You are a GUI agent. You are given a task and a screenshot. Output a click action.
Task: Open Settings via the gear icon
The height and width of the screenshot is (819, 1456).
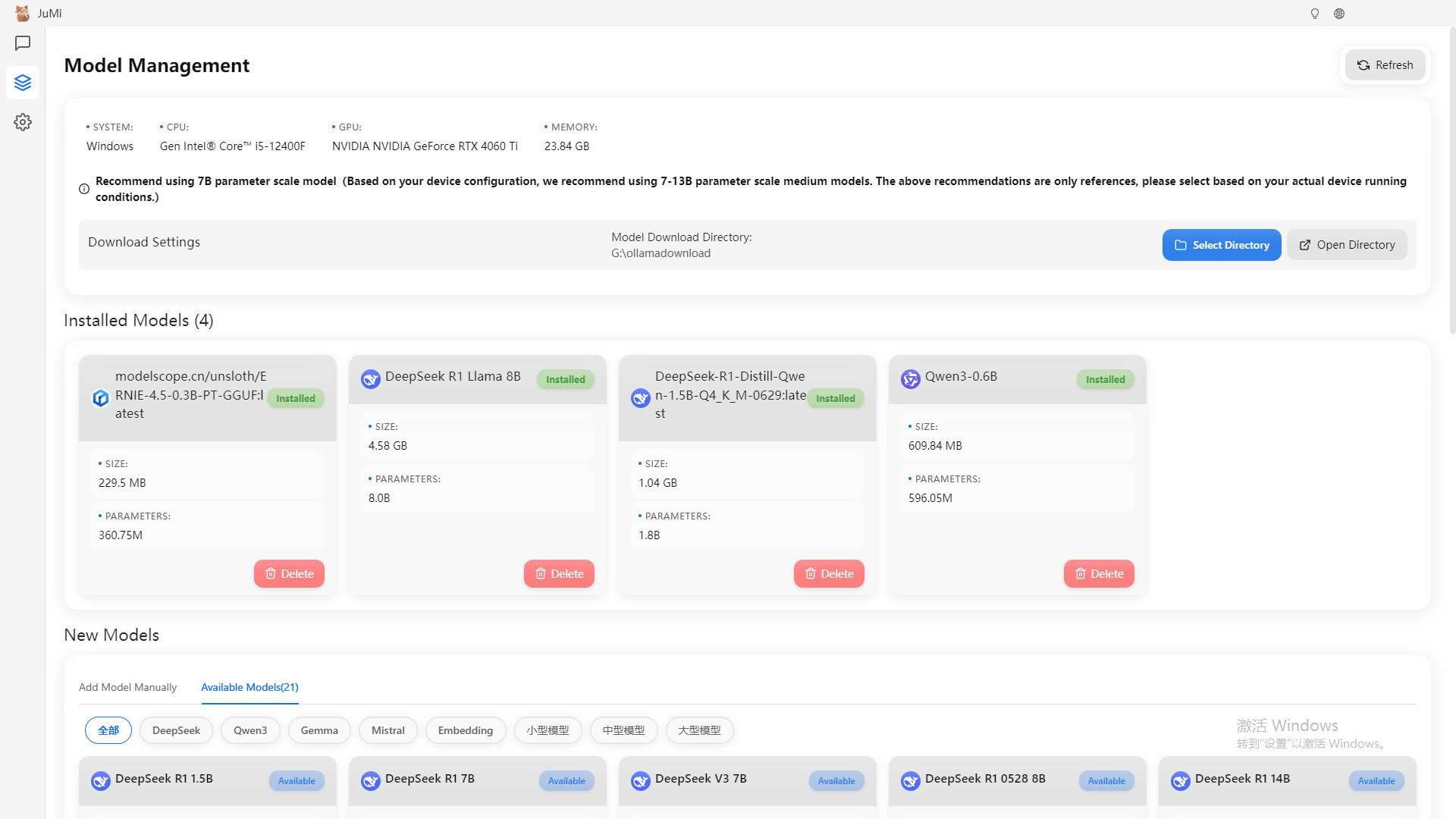(23, 122)
